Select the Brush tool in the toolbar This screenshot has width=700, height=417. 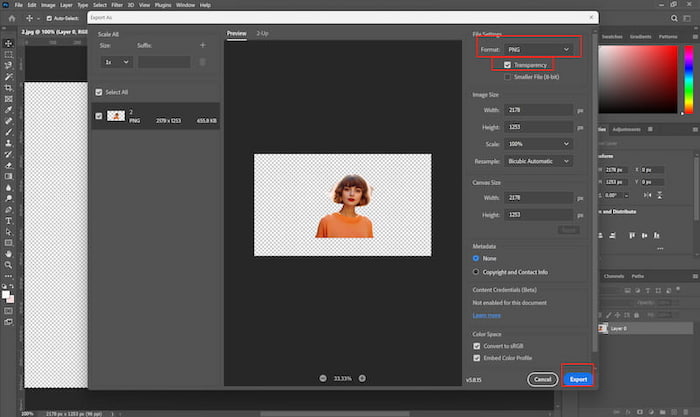[9, 131]
